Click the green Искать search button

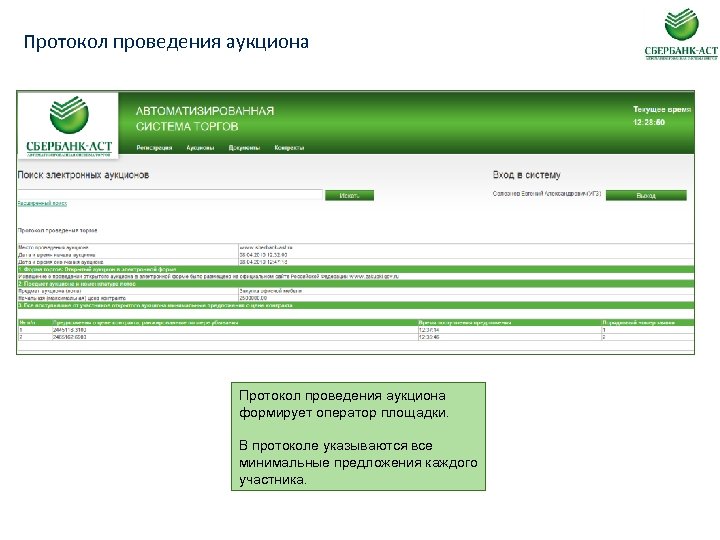[349, 196]
